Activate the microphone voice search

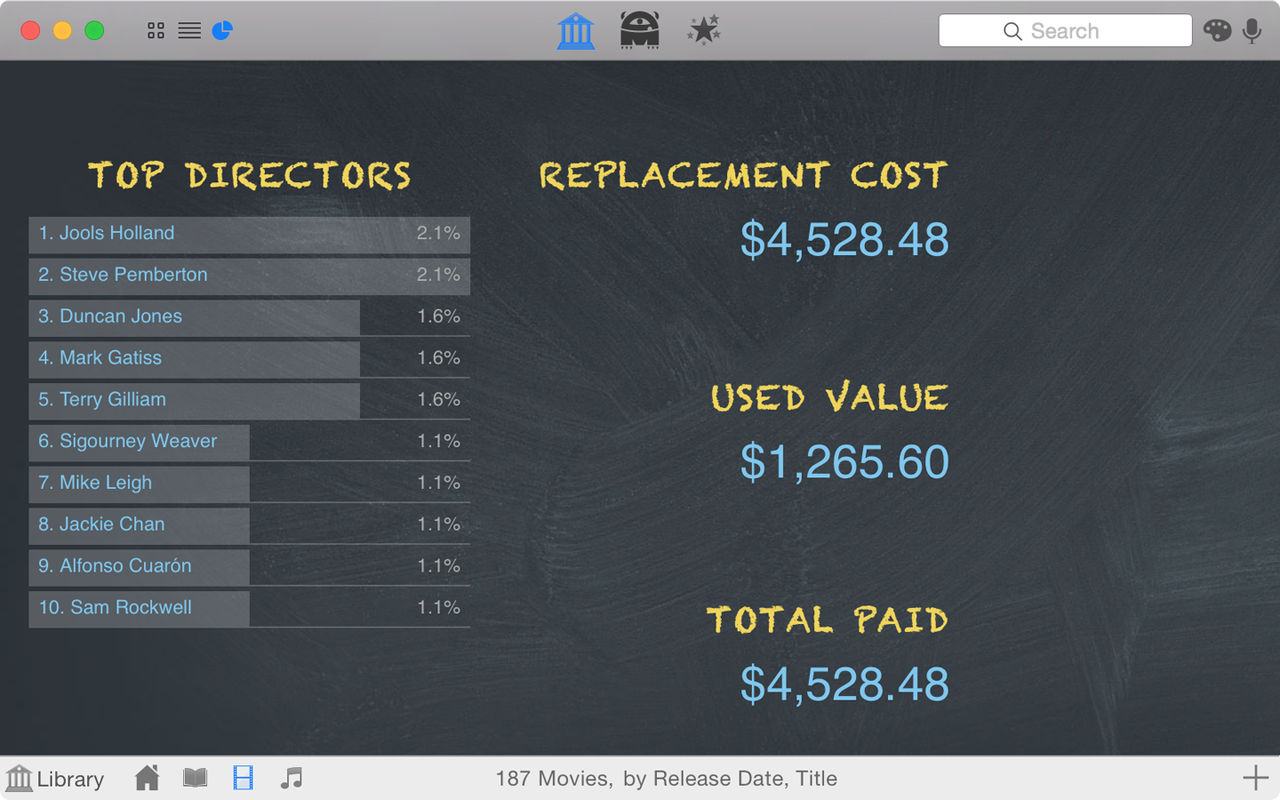tap(1252, 31)
